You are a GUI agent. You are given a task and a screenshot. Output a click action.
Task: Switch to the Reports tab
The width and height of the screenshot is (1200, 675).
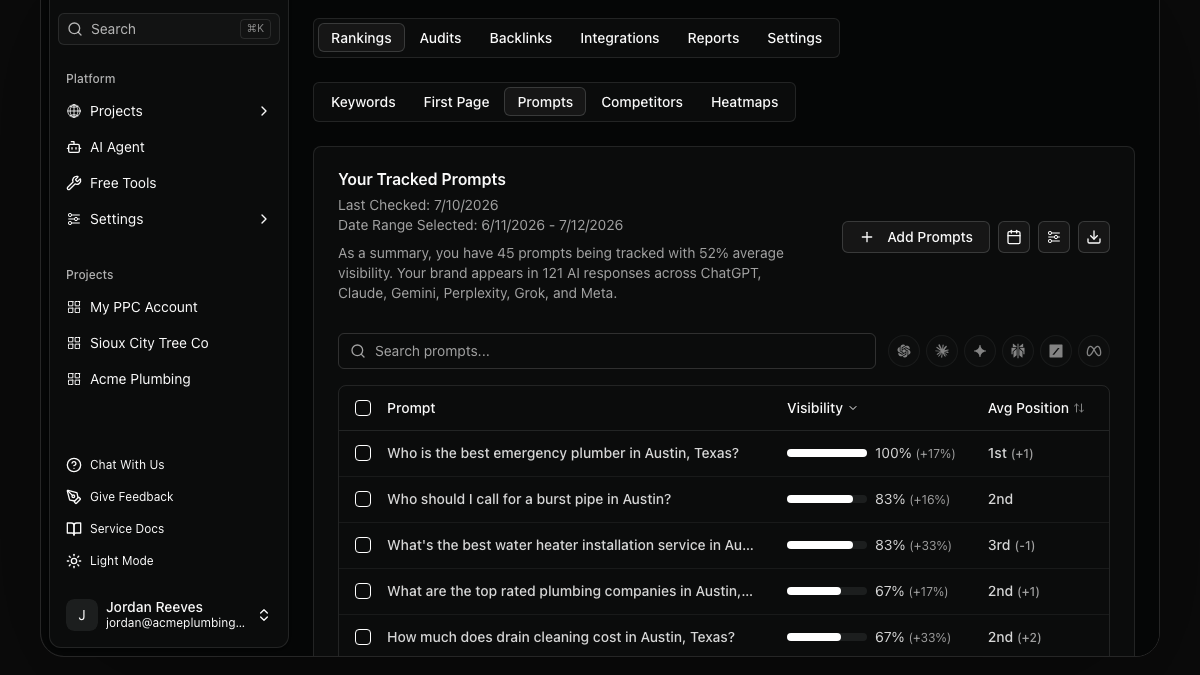tap(713, 38)
